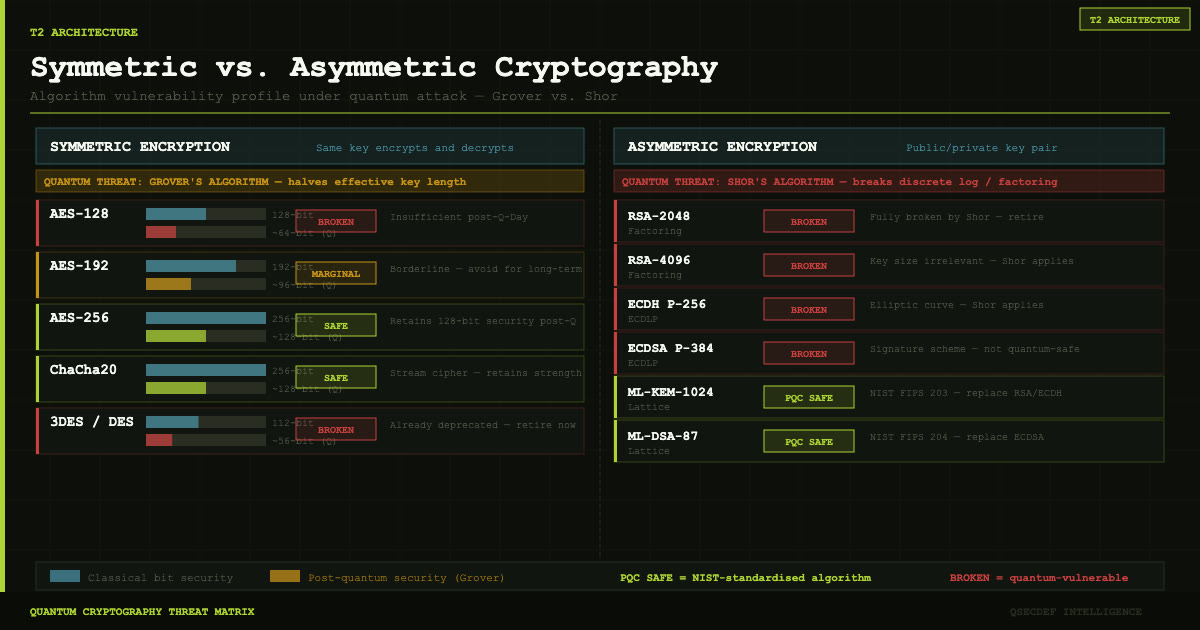Click the PQC SAFE badge for ML-KEM-1024
Image resolution: width=1200 pixels, height=630 pixels.
[x=809, y=398]
